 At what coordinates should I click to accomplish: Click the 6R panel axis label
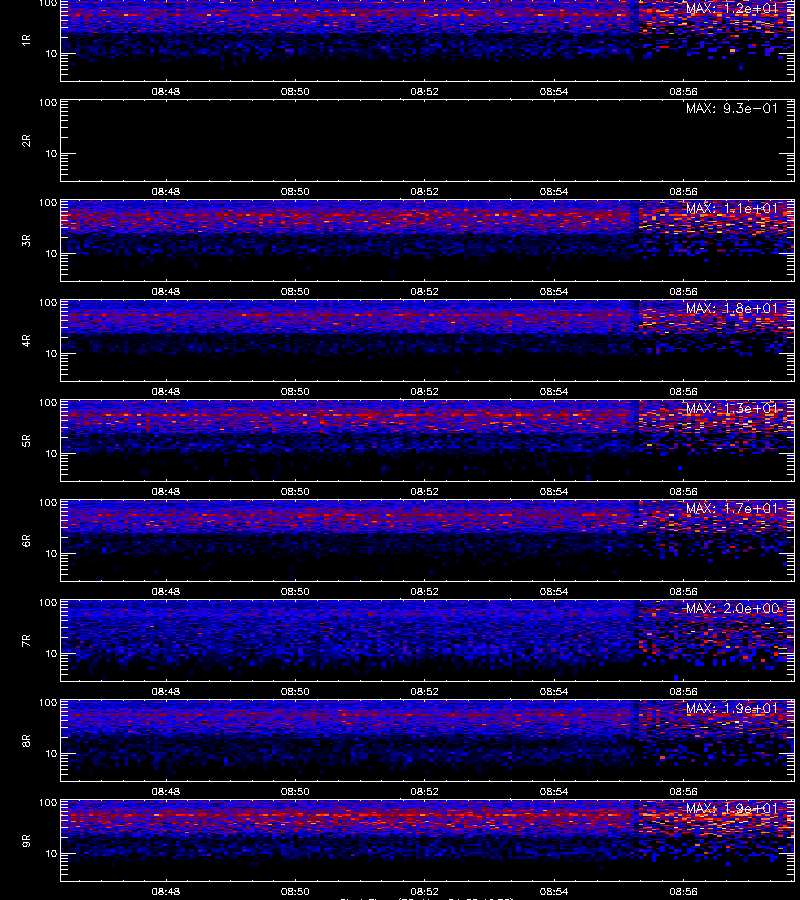coord(26,541)
